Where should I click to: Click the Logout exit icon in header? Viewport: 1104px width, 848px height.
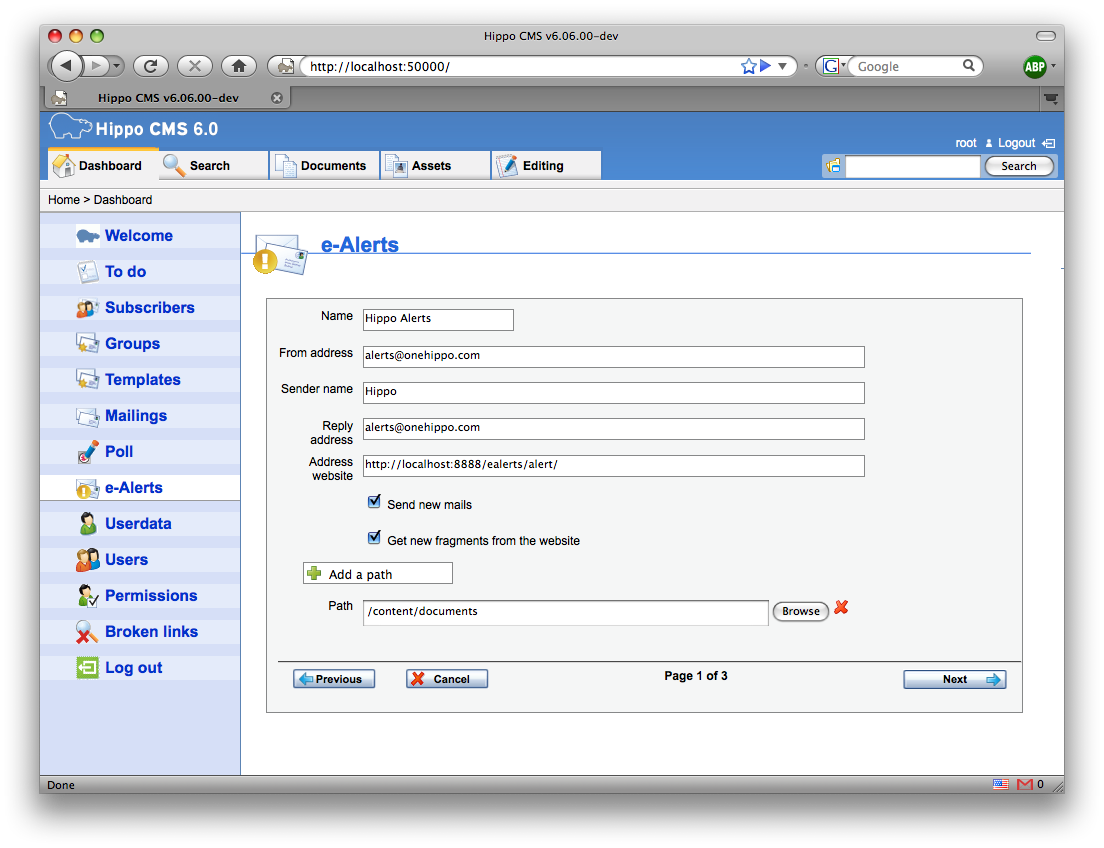[x=1048, y=143]
